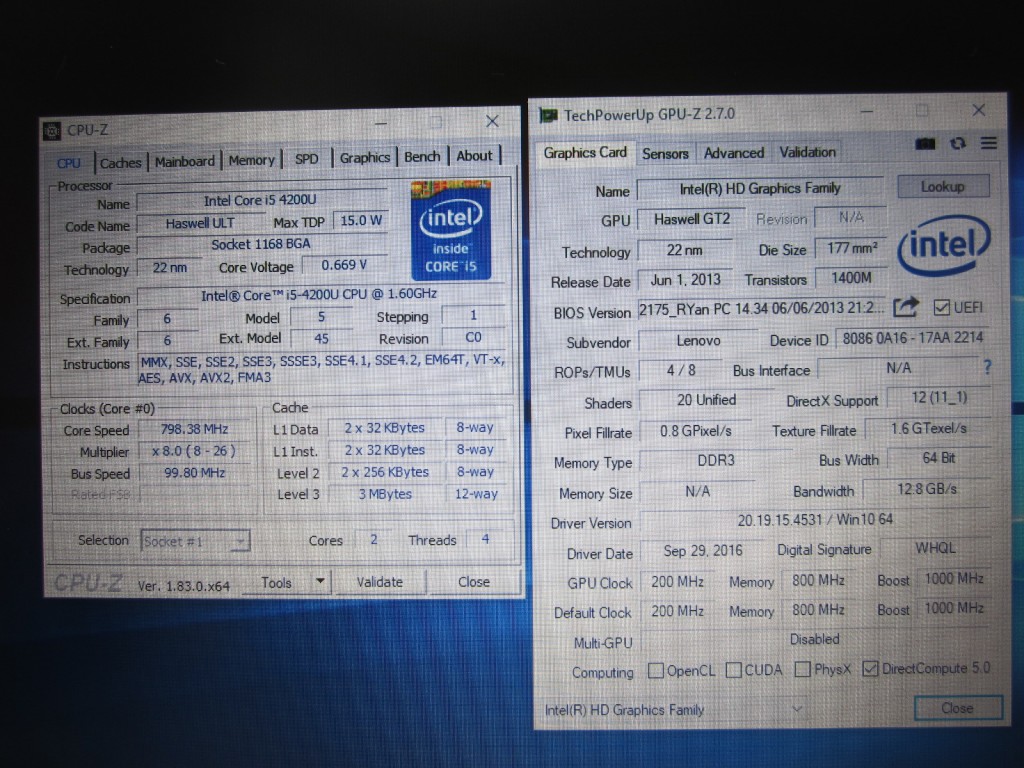Click the Transistors value 1400M
The height and width of the screenshot is (768, 1024).
851,278
